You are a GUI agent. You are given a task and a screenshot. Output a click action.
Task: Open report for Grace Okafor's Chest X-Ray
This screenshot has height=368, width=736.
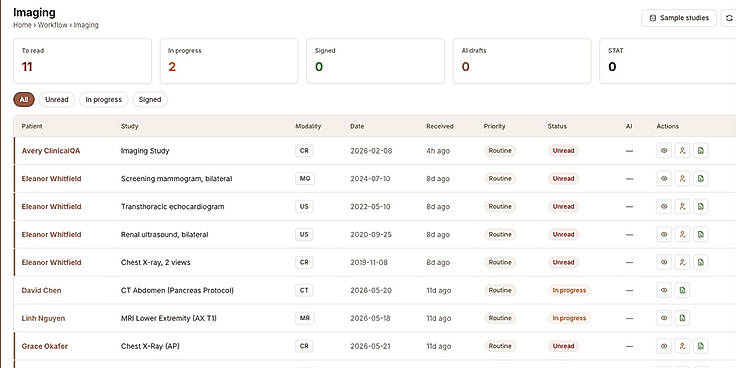(700, 346)
